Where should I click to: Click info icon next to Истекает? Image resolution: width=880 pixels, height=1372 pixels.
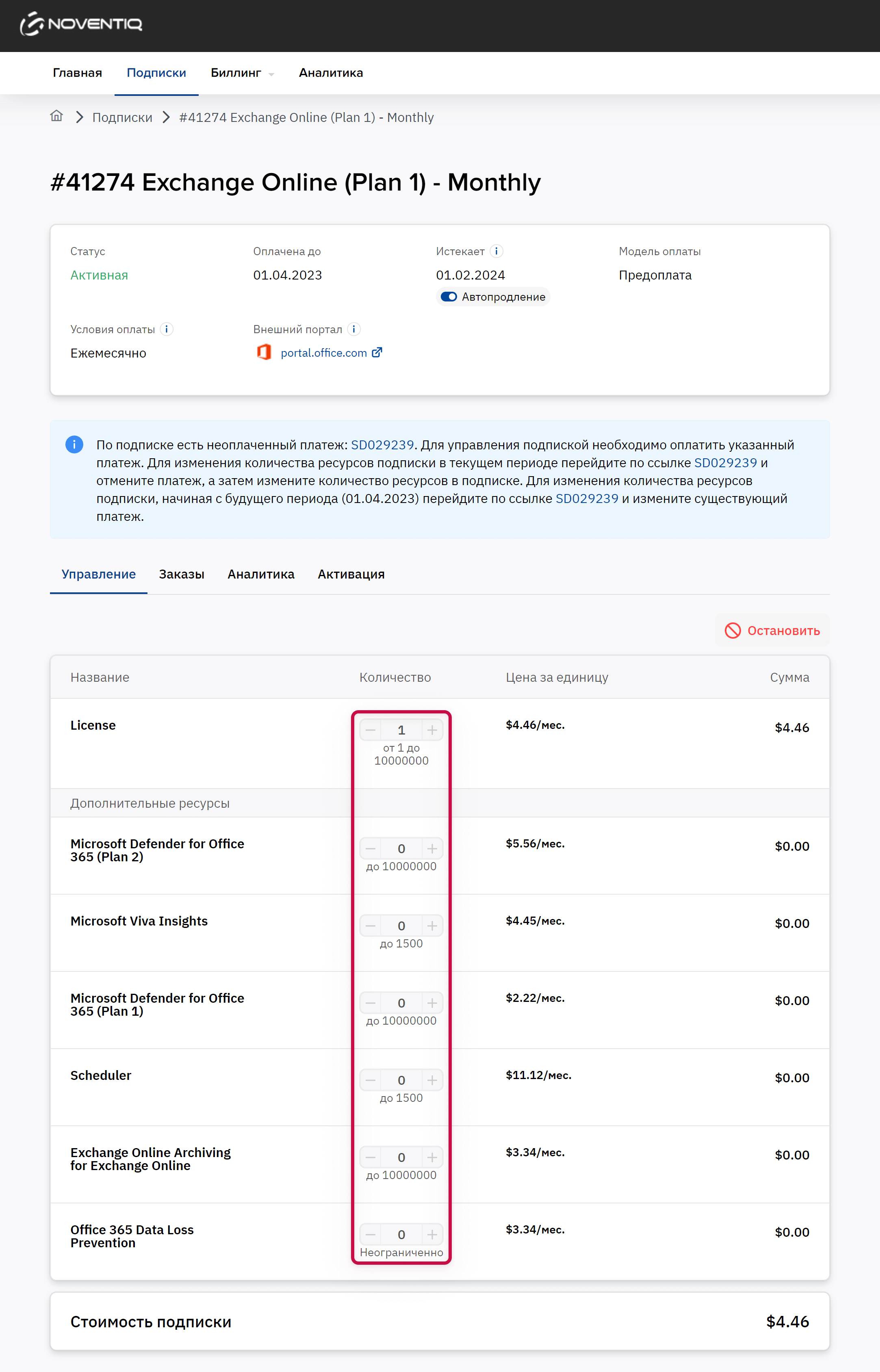coord(496,251)
